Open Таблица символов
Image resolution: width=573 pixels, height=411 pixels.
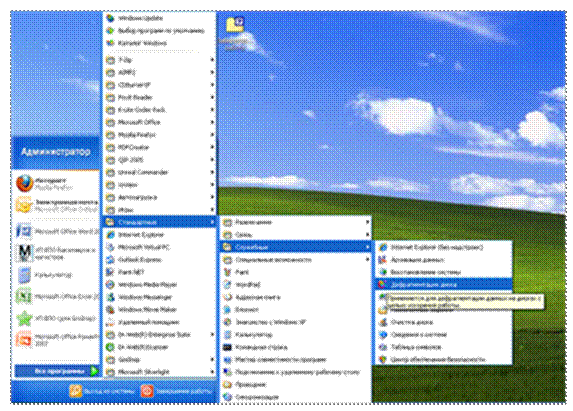444,347
